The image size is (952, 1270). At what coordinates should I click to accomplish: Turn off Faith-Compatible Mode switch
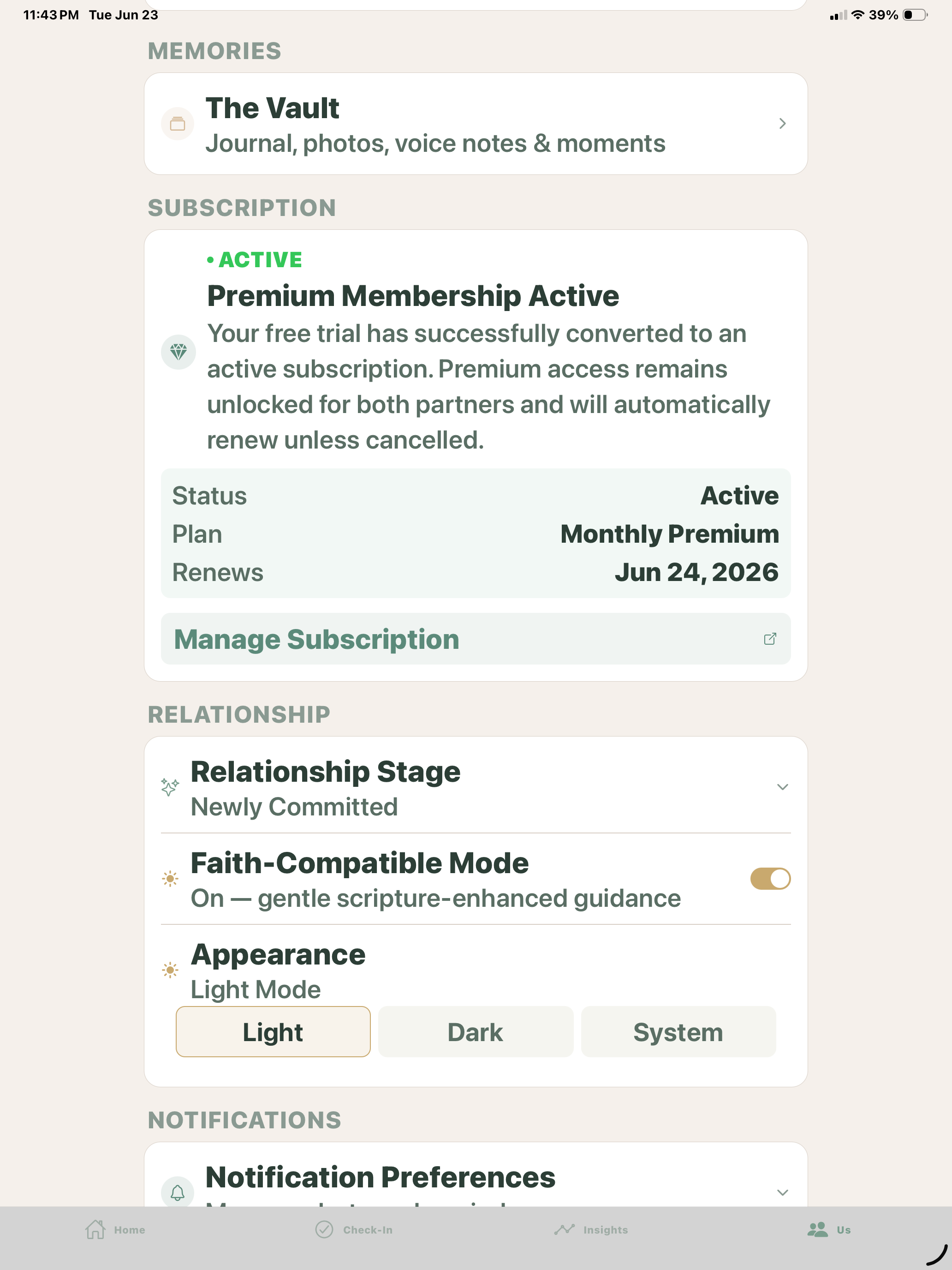coord(770,879)
